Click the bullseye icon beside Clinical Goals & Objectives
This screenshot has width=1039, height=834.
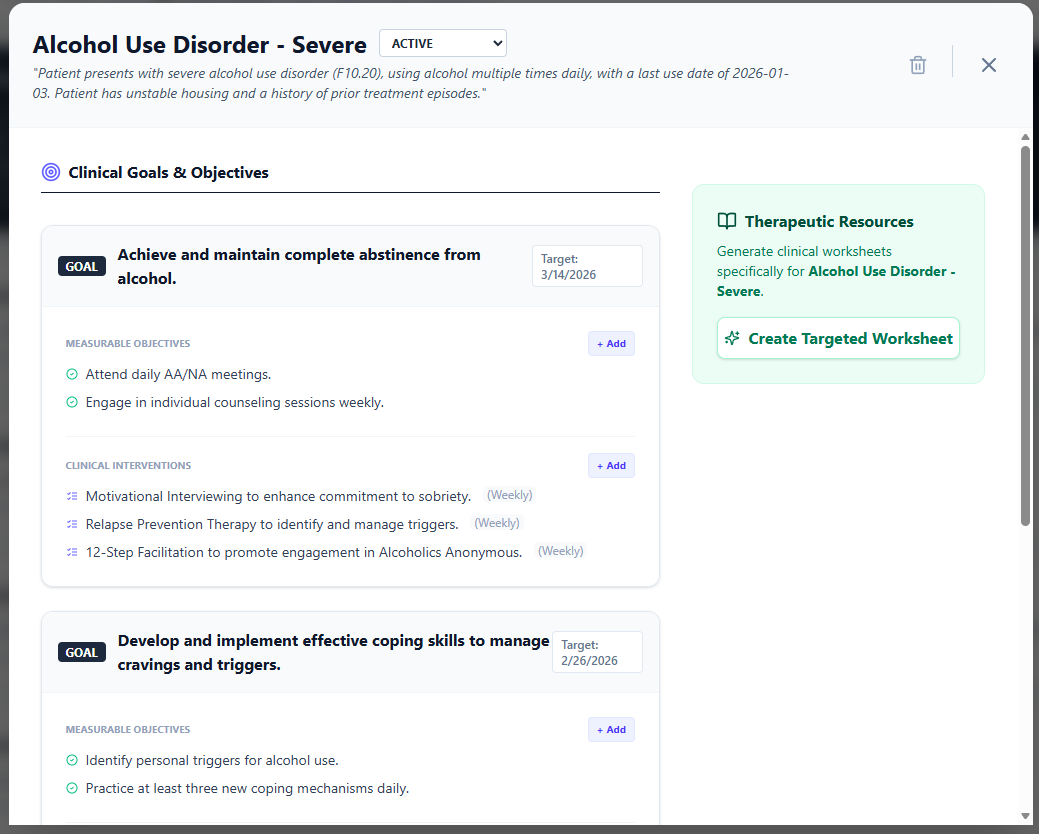click(x=51, y=172)
